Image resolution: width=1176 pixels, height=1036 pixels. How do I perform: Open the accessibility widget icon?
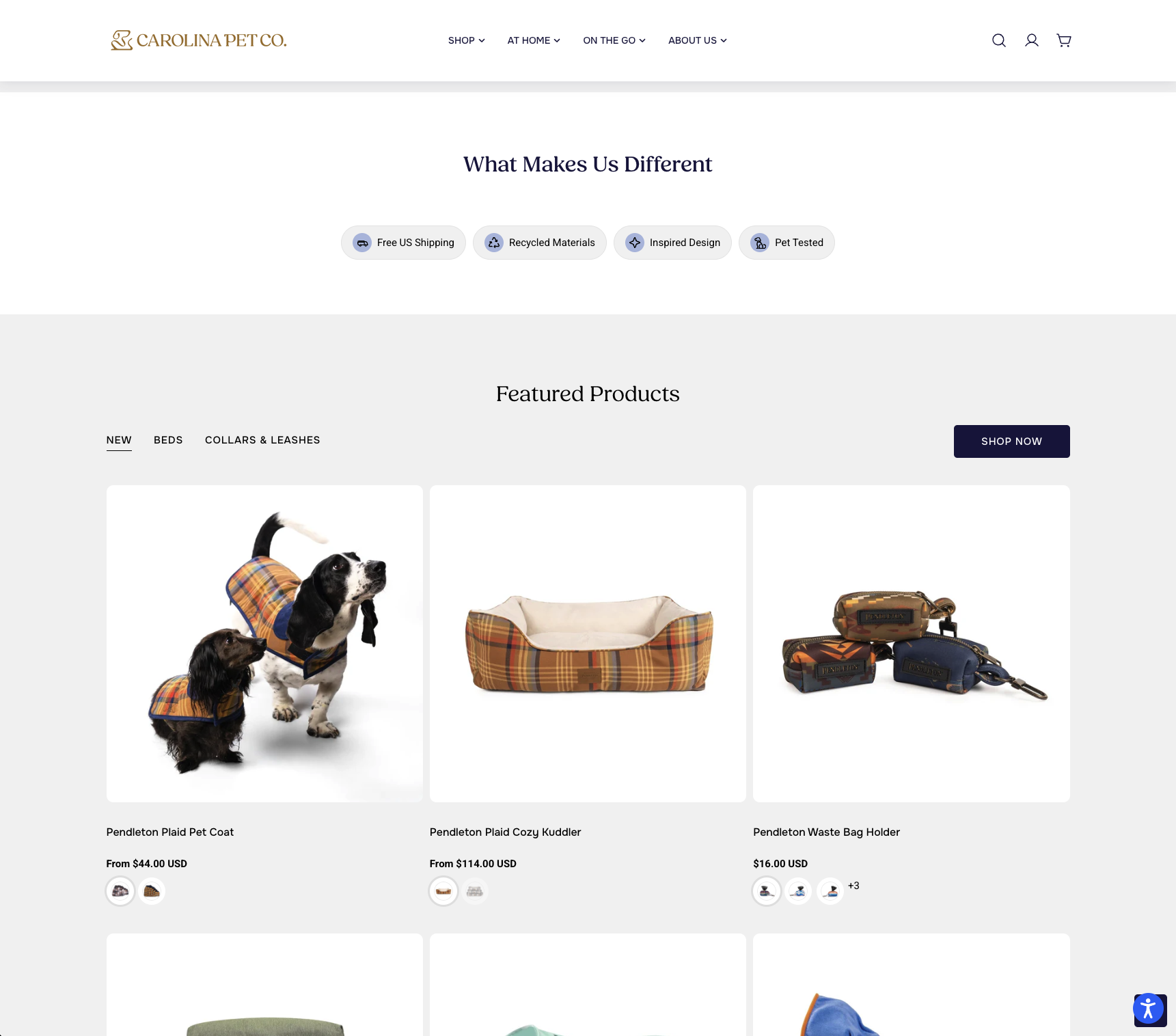pyautogui.click(x=1148, y=1008)
